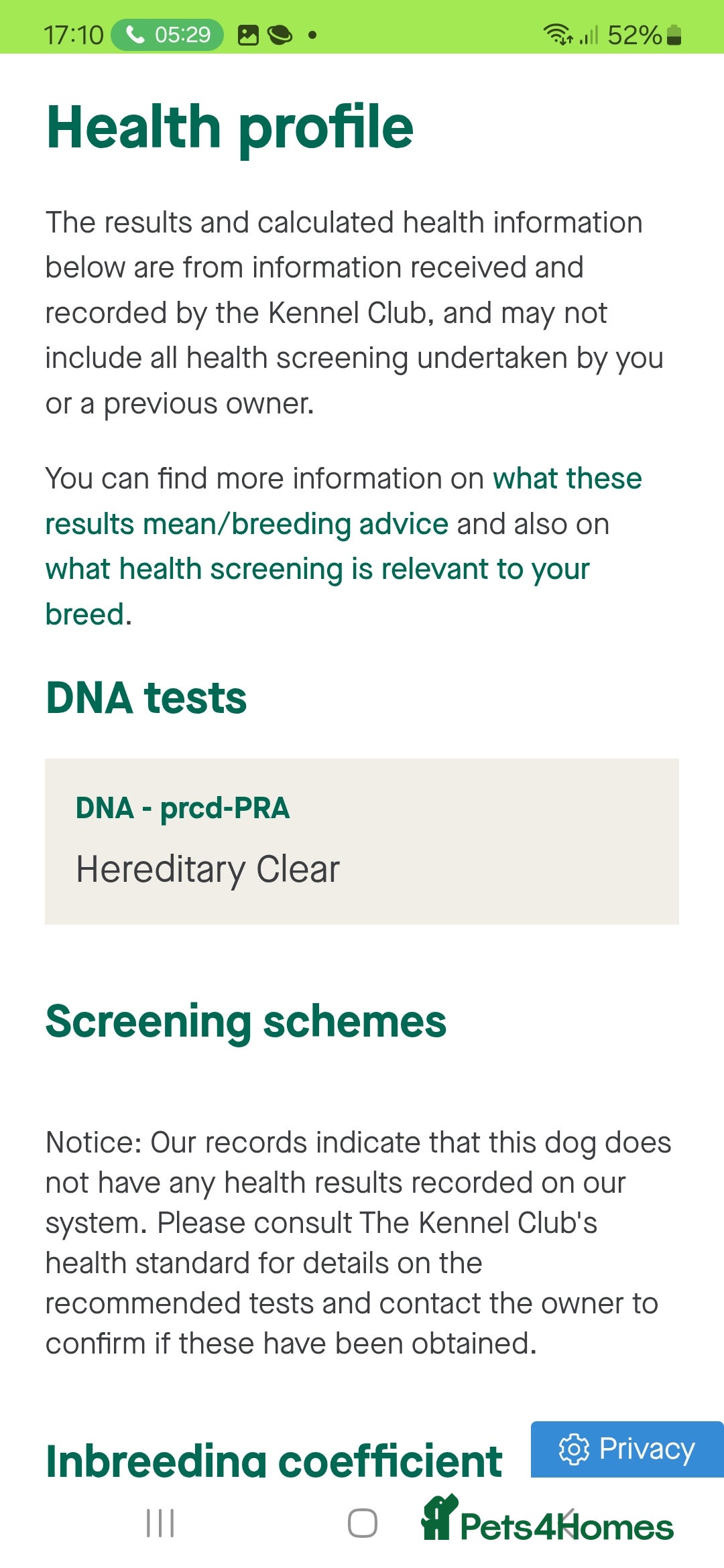Tap the Hereditary Clear result text
The image size is (724, 1568).
(x=208, y=870)
